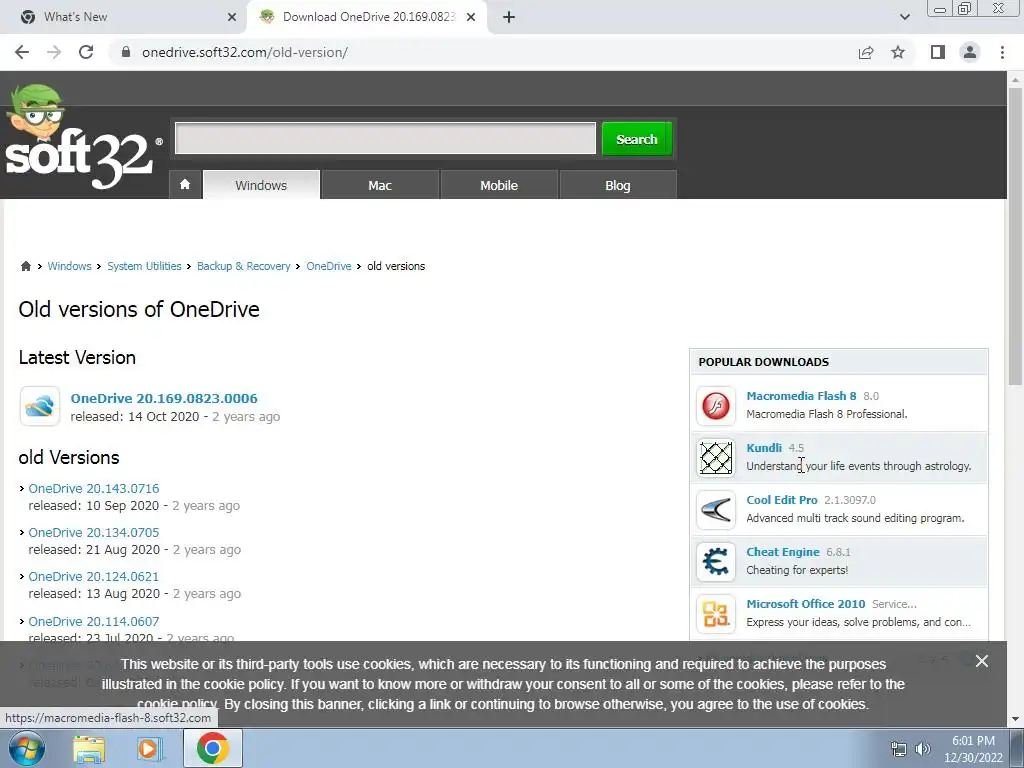Click the home icon in navigation bar
1024x768 pixels.
185,185
